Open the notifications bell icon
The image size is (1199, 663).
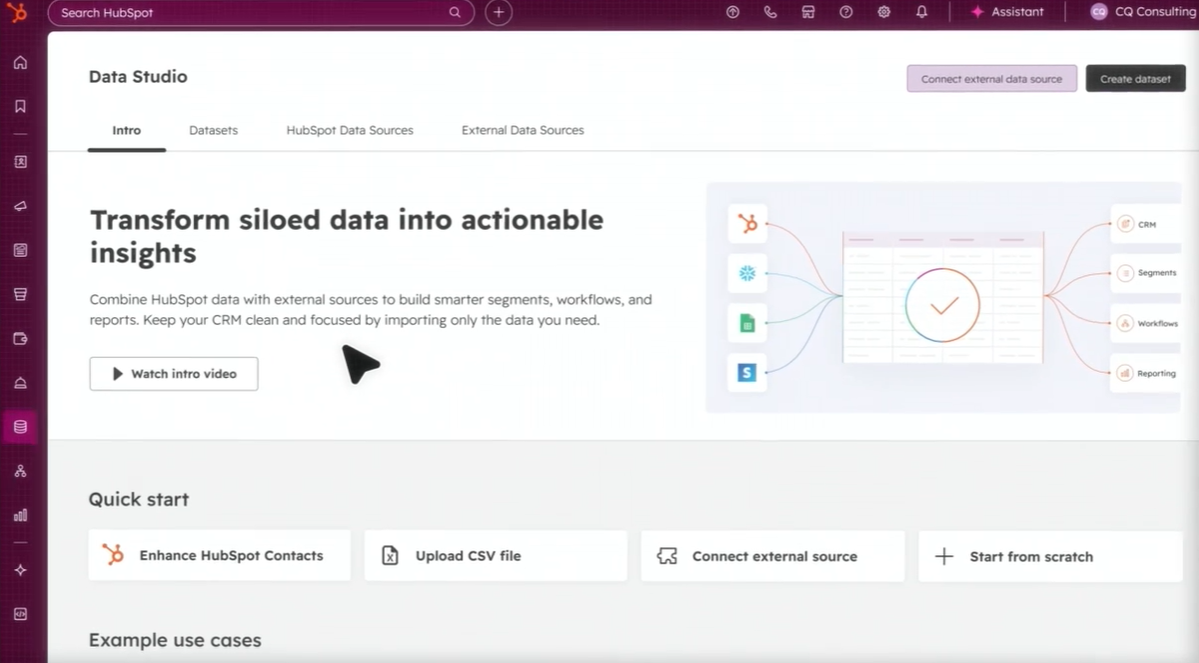[921, 12]
